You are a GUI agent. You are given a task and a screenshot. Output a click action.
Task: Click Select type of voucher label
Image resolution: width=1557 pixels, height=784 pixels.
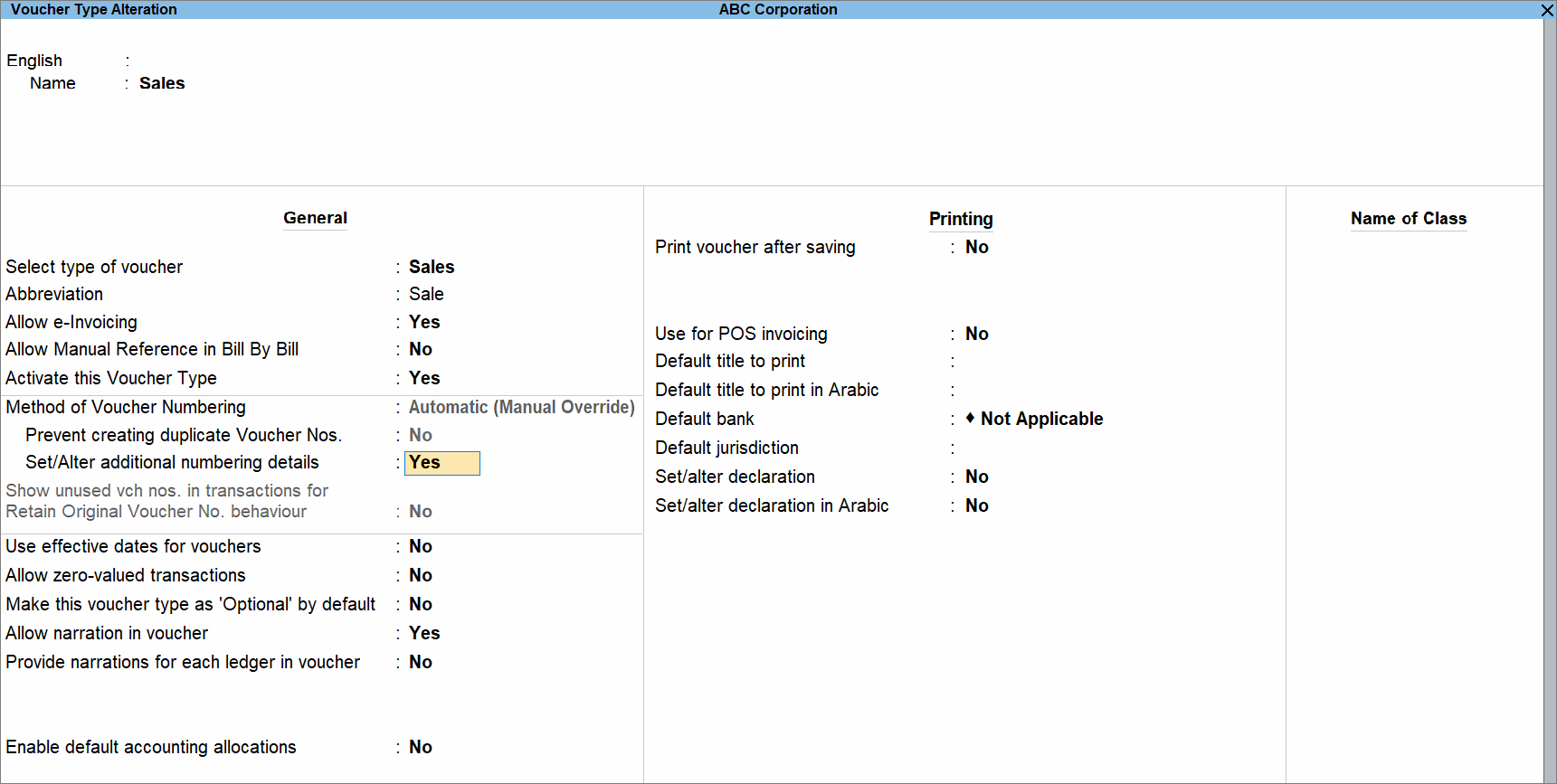click(x=94, y=267)
